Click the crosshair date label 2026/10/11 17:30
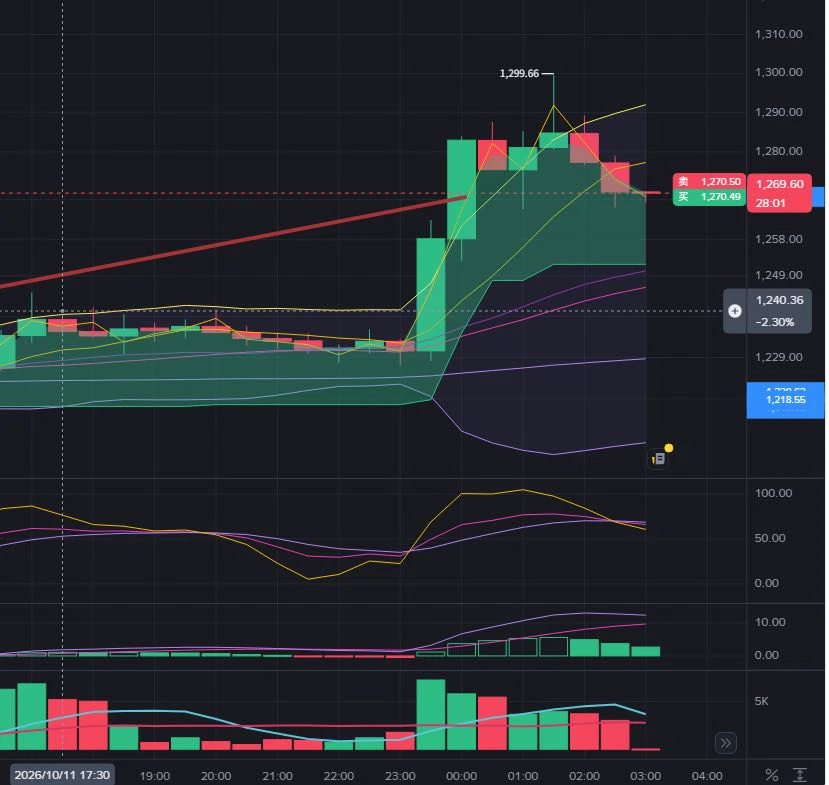The height and width of the screenshot is (785, 829). coord(62,775)
